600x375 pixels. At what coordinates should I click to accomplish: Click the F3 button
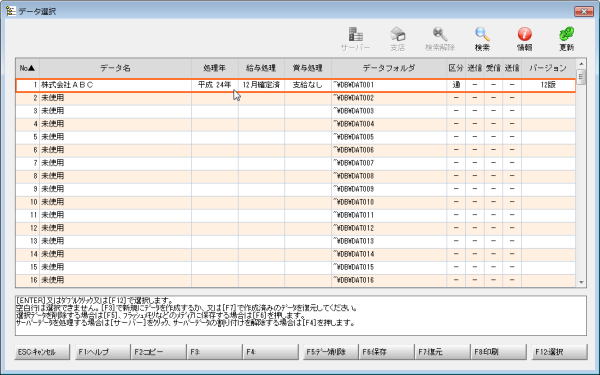coord(214,352)
